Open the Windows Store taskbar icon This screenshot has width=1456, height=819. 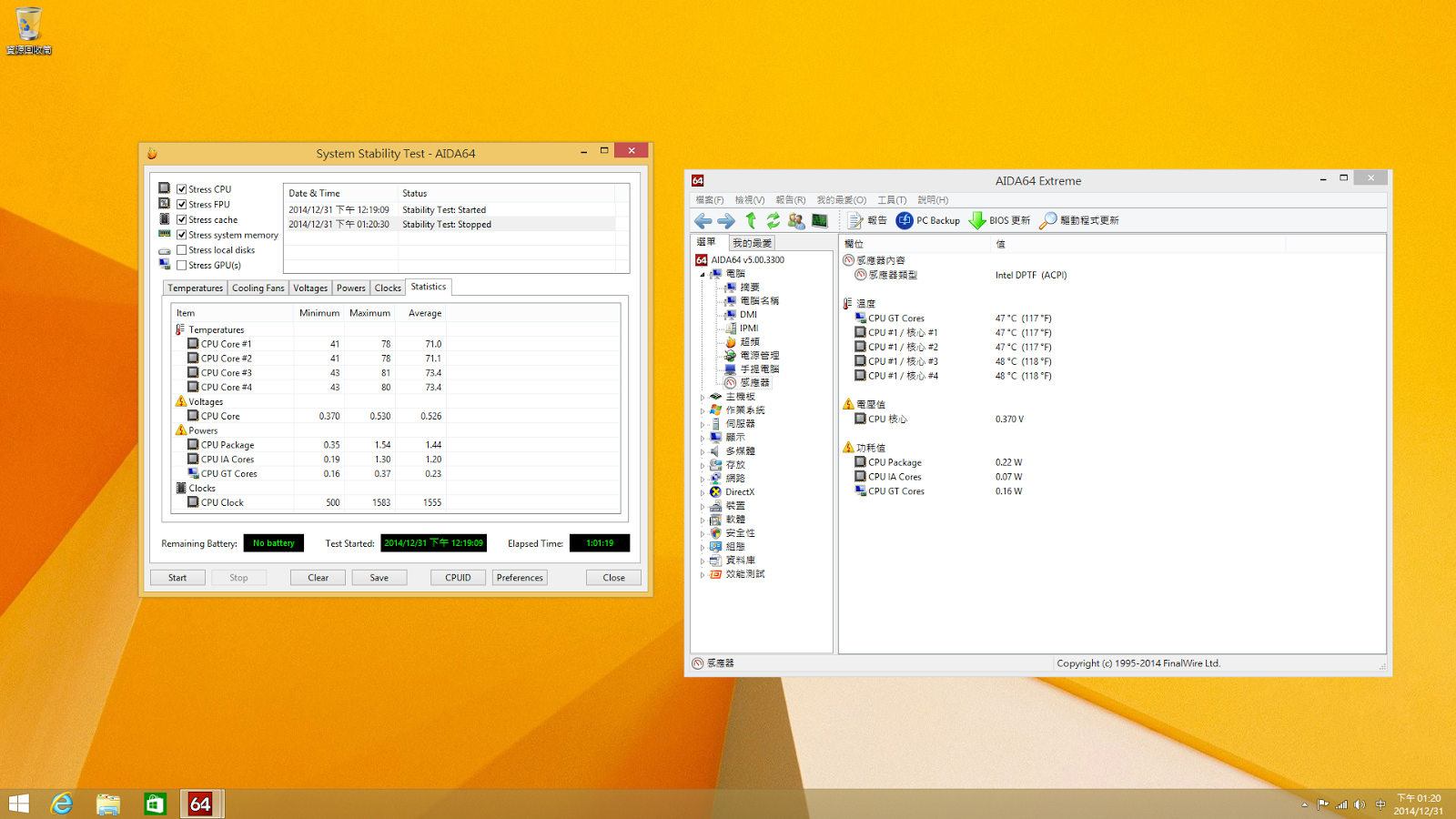coord(155,804)
